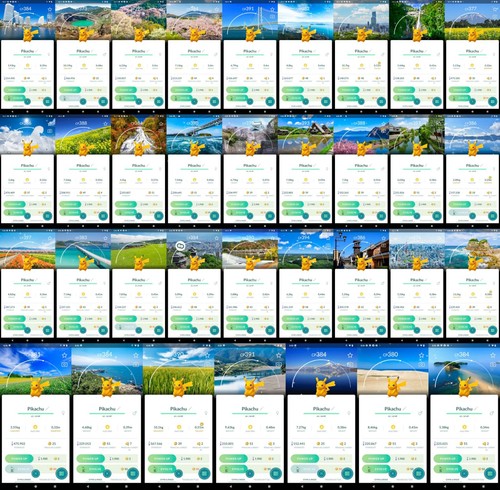
Task: Open round menu on snow-capped mountain reflection screen
Action: pos(347,473)
